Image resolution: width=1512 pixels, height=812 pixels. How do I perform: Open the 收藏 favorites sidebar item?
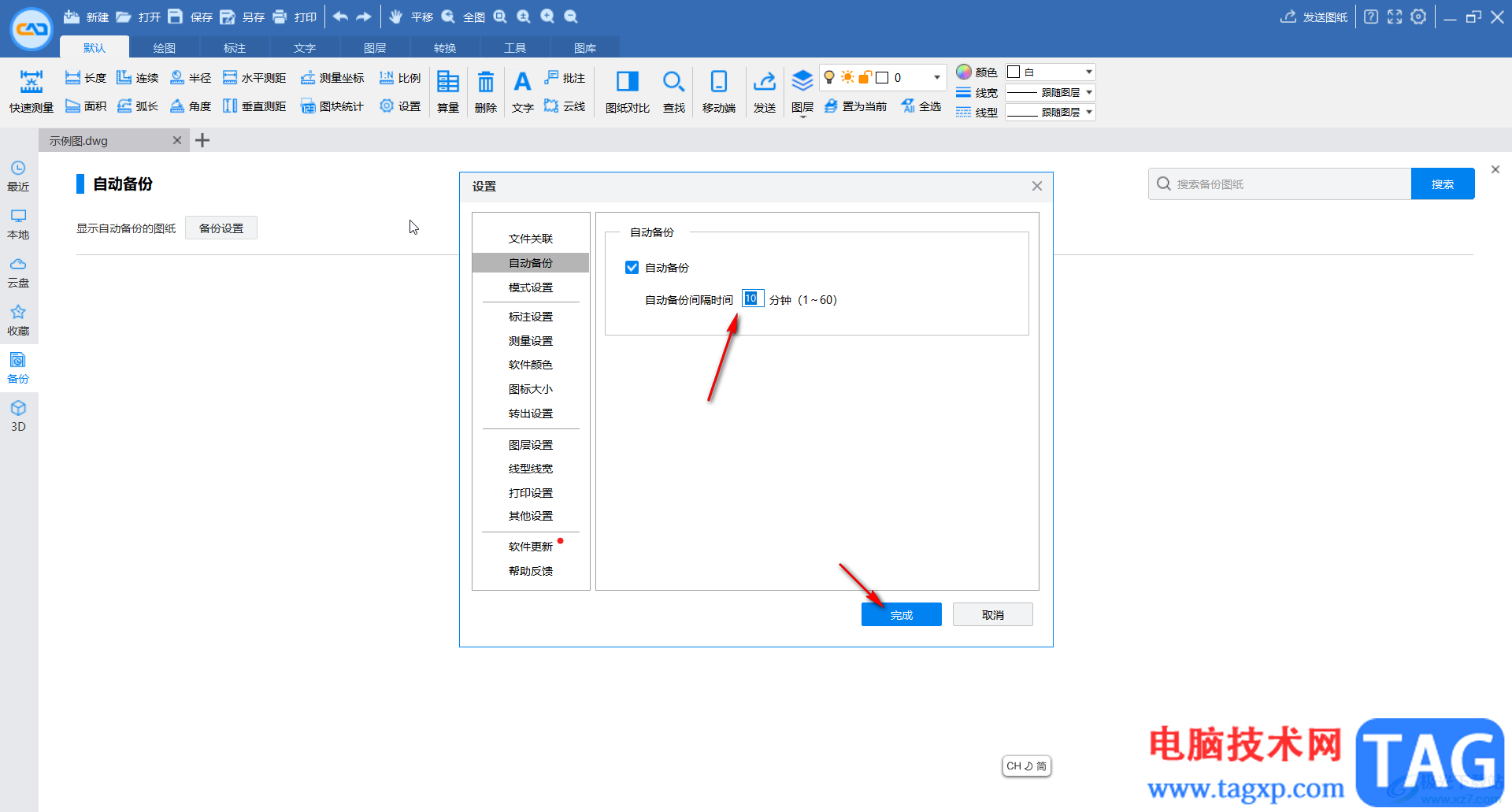coord(18,321)
